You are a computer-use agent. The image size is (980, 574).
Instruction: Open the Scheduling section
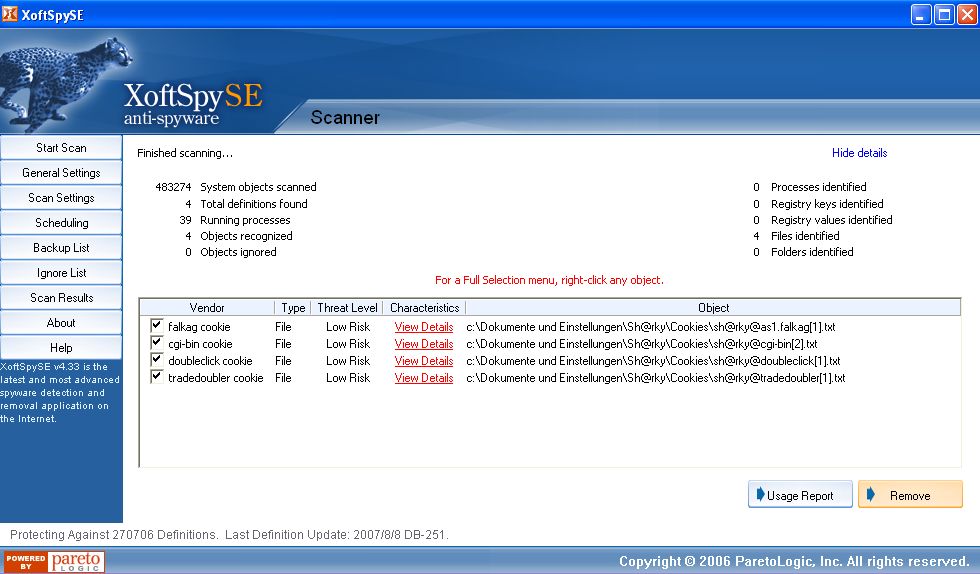[x=61, y=223]
